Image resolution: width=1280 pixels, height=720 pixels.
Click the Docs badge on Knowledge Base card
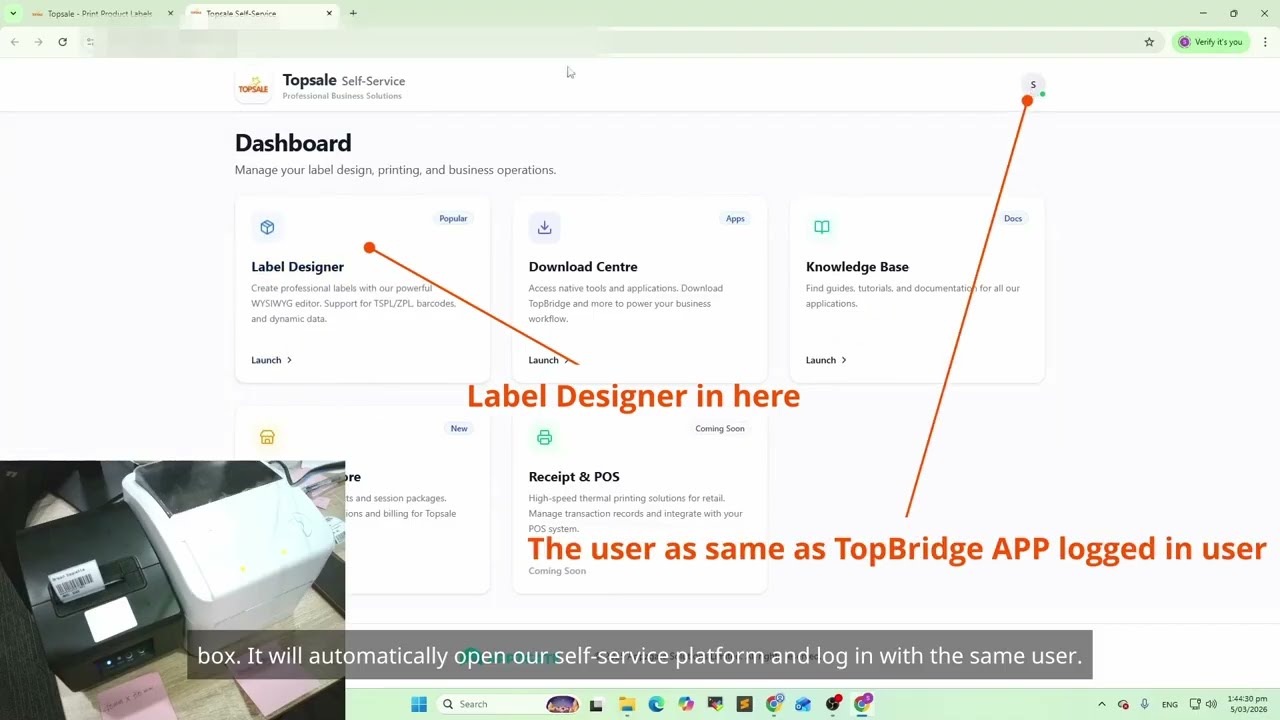tap(1013, 218)
